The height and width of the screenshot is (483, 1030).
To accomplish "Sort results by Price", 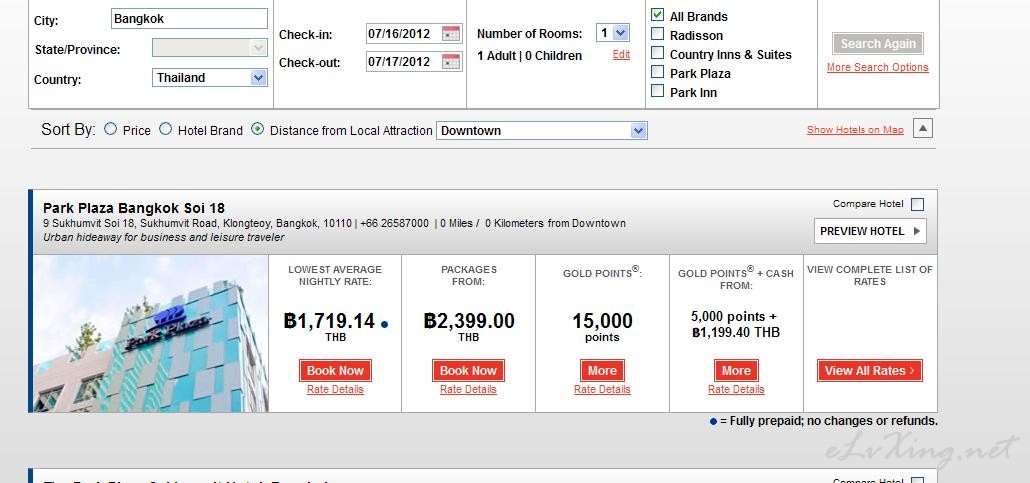I will click(x=110, y=129).
